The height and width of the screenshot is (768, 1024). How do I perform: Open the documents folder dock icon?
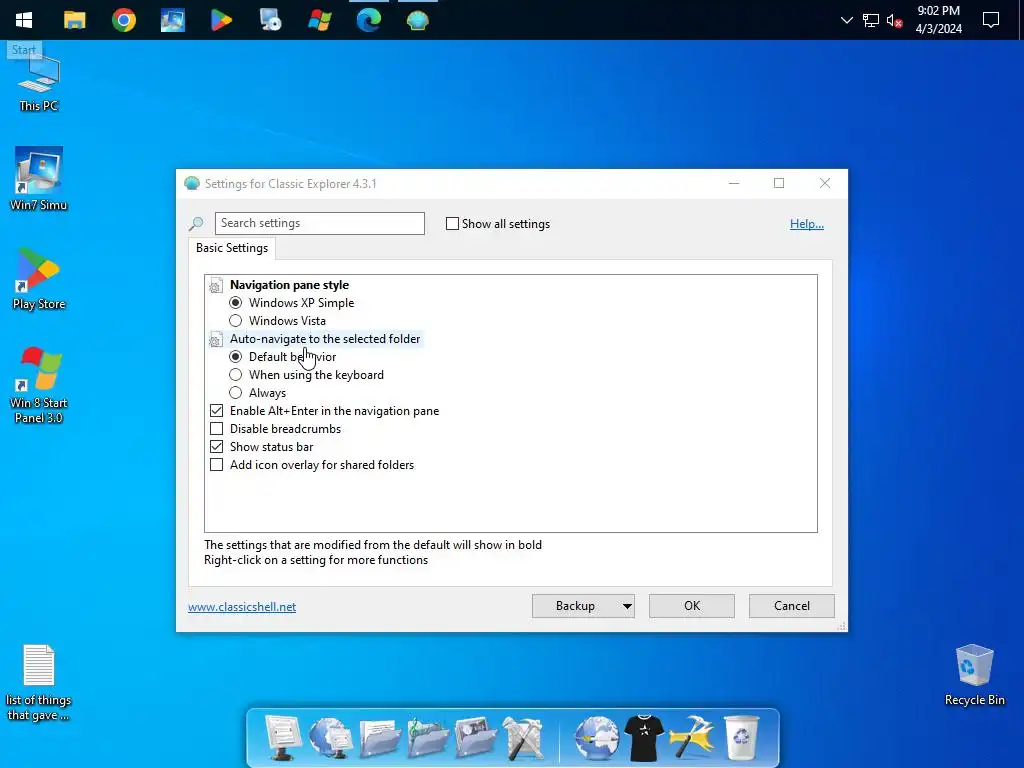point(379,738)
